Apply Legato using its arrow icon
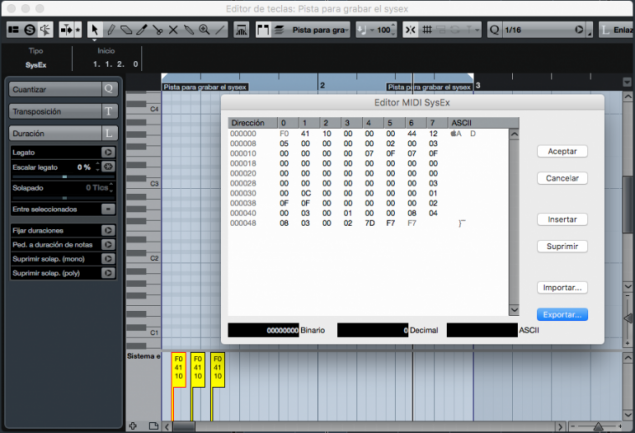Viewport: 635px width, 433px height. tap(108, 152)
